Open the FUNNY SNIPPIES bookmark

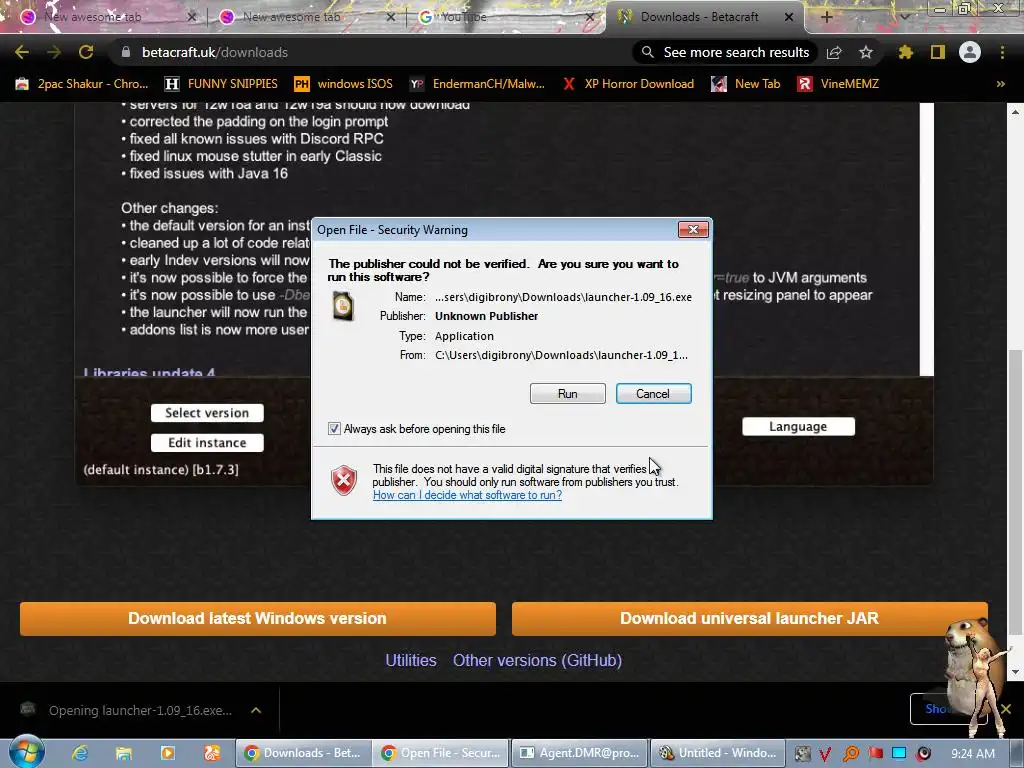point(222,84)
